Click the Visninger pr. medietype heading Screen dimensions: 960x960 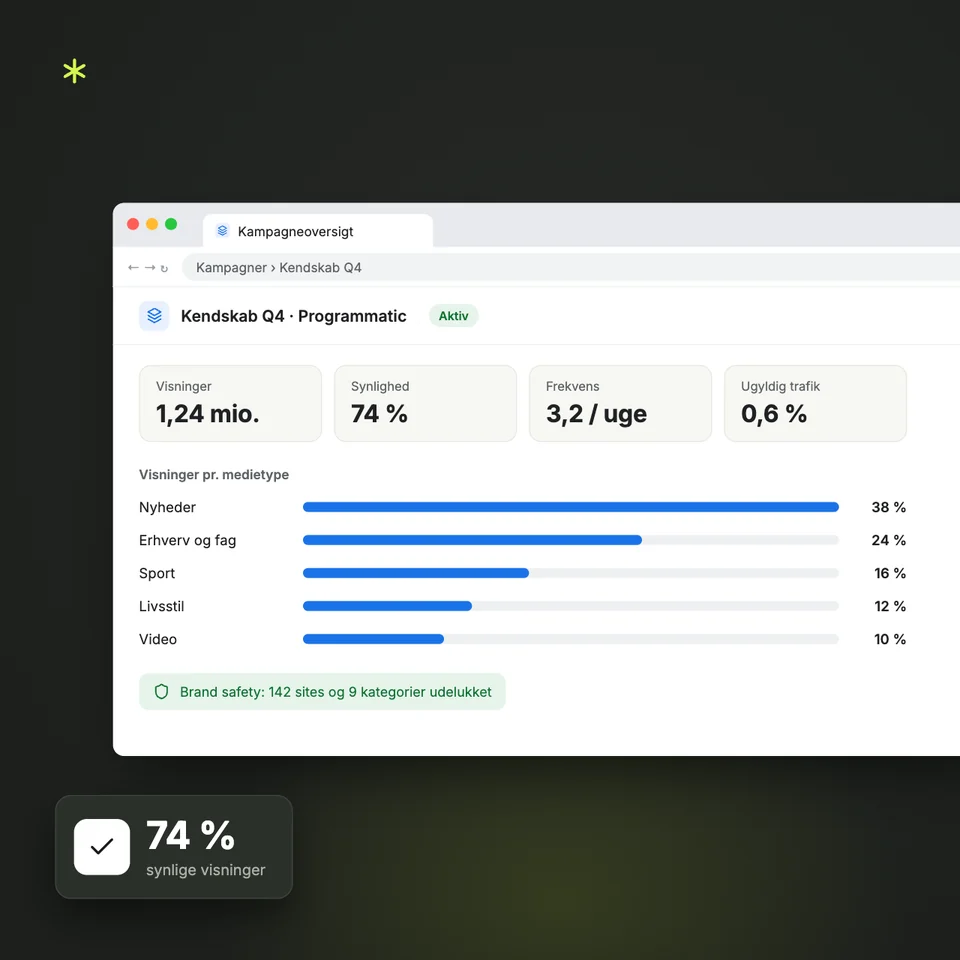pos(214,474)
